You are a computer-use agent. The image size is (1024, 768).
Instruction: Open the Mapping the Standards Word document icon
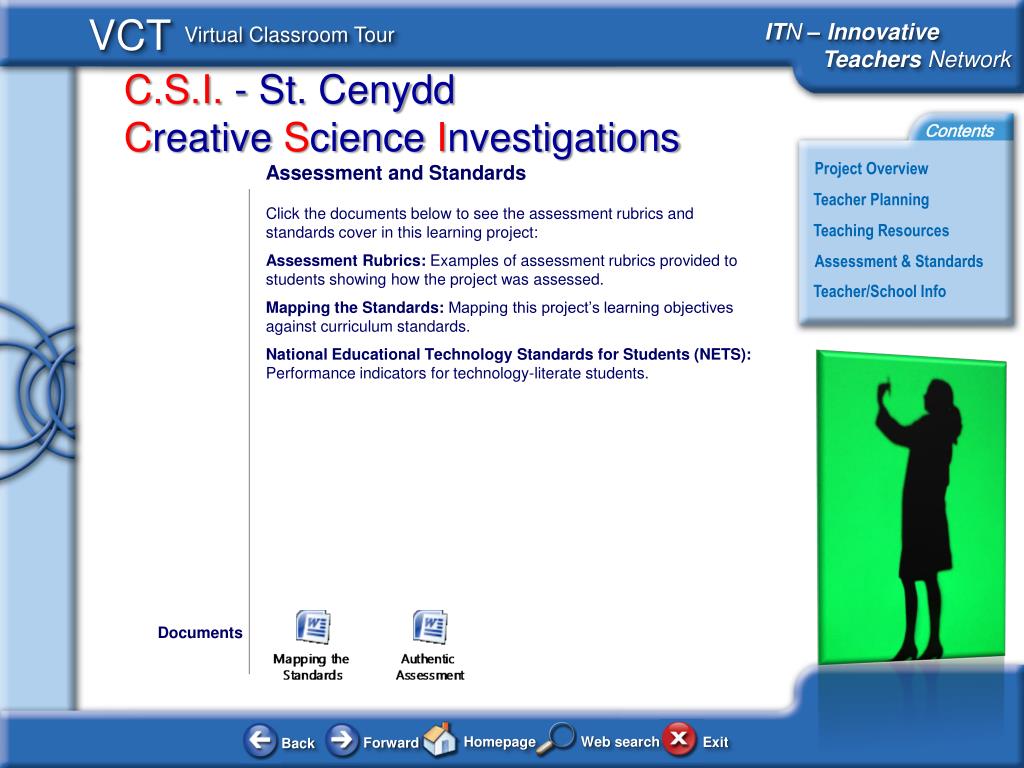coord(313,627)
